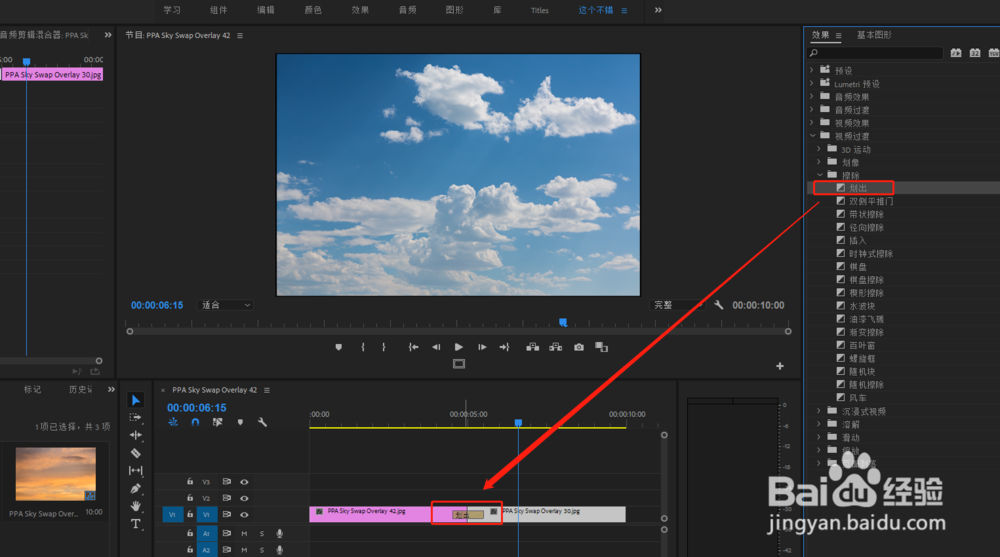1000x557 pixels.
Task: Click the Lift button in program monitor
Action: tap(533, 347)
